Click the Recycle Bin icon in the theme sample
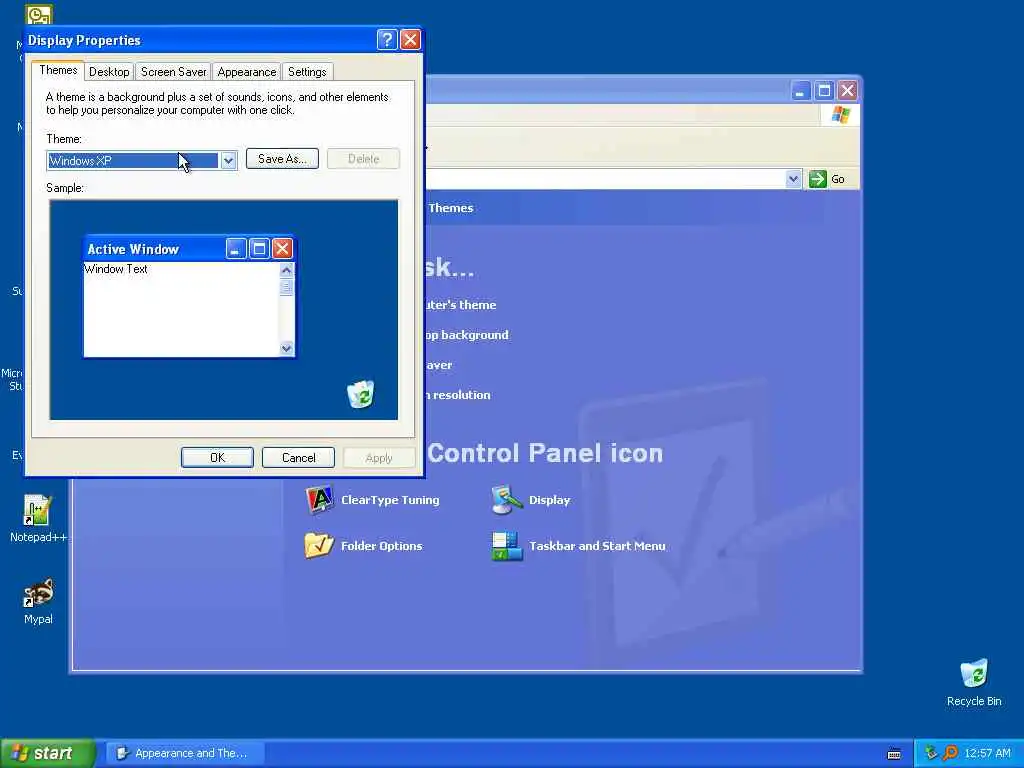1024x768 pixels. click(360, 394)
